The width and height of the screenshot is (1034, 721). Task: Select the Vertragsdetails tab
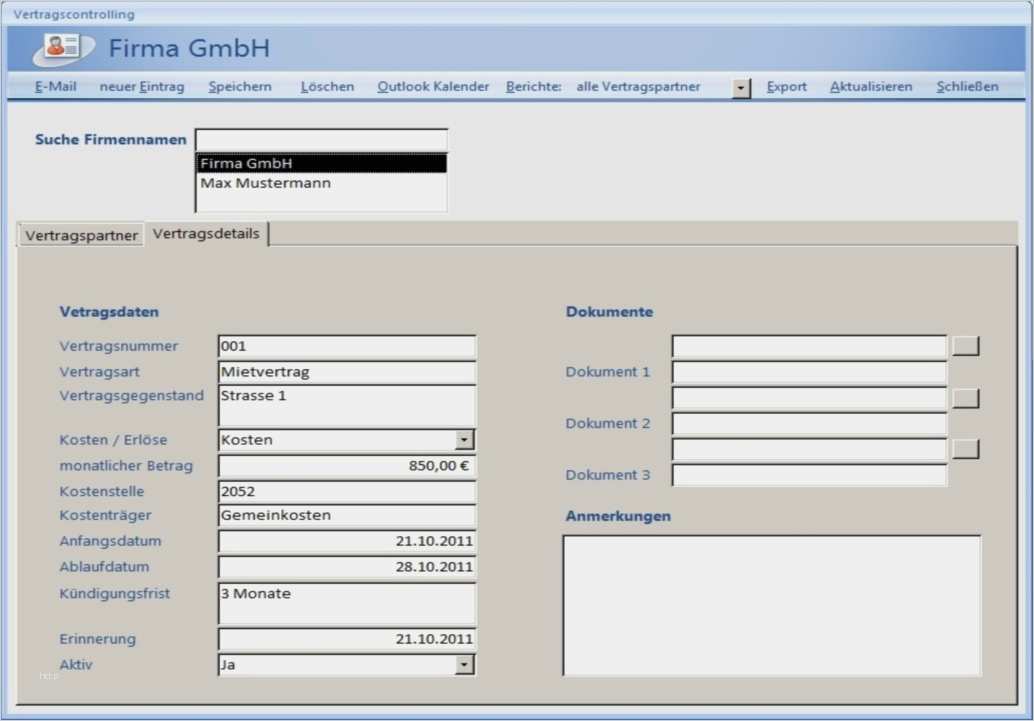pyautogui.click(x=206, y=234)
